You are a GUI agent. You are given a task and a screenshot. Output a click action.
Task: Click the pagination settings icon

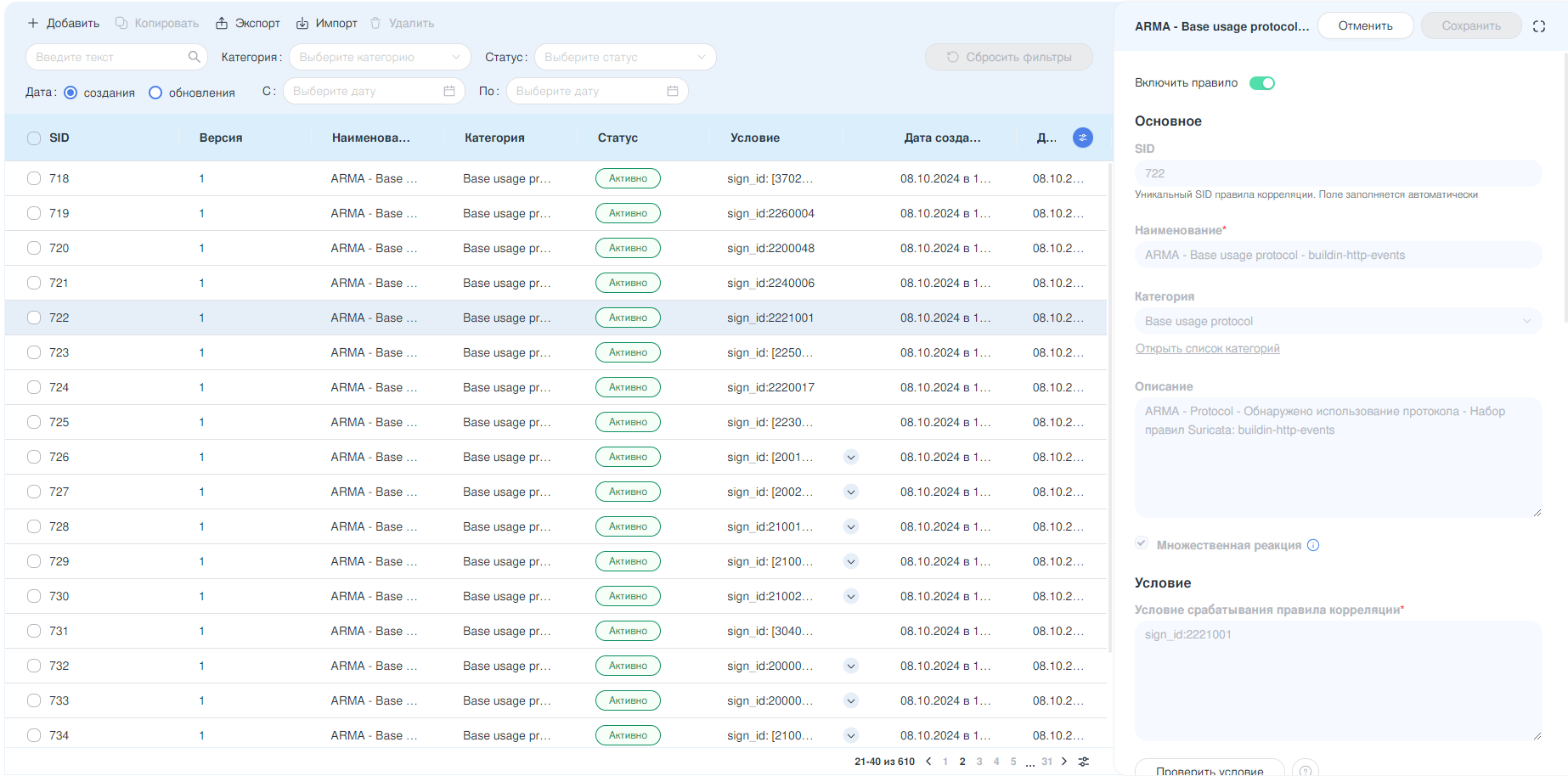click(1084, 762)
